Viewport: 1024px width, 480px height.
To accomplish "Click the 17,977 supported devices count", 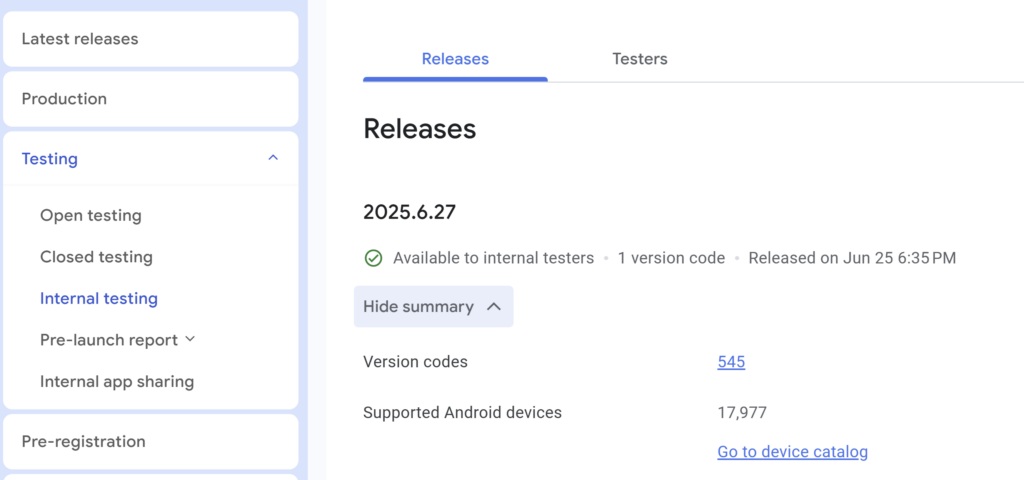I will (742, 412).
